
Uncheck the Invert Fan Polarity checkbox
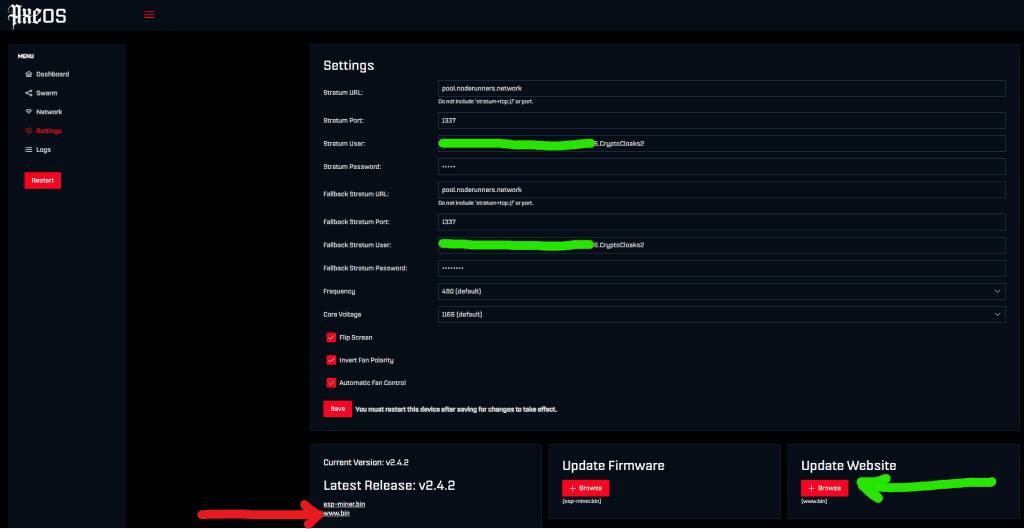[331, 360]
